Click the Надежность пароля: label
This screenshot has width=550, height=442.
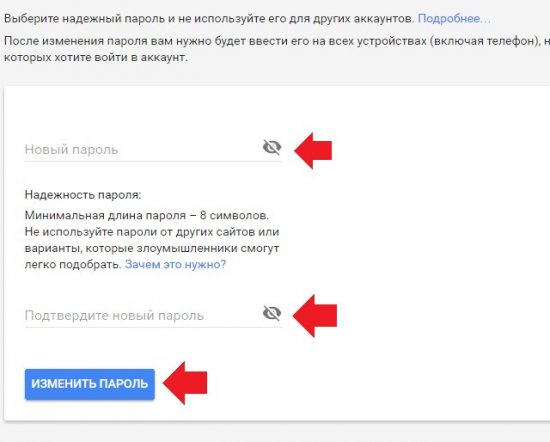(83, 195)
